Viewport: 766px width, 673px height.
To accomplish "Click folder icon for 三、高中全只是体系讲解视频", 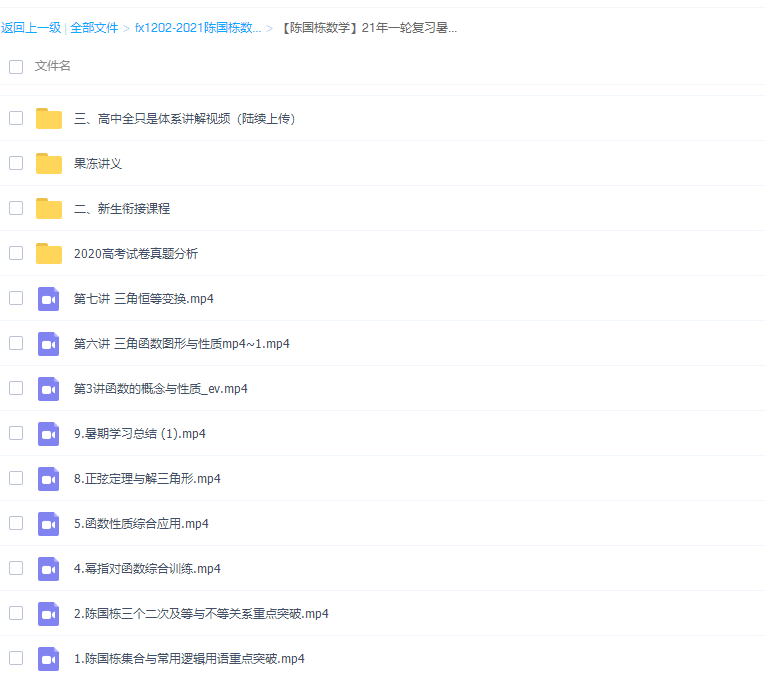I will click(48, 118).
